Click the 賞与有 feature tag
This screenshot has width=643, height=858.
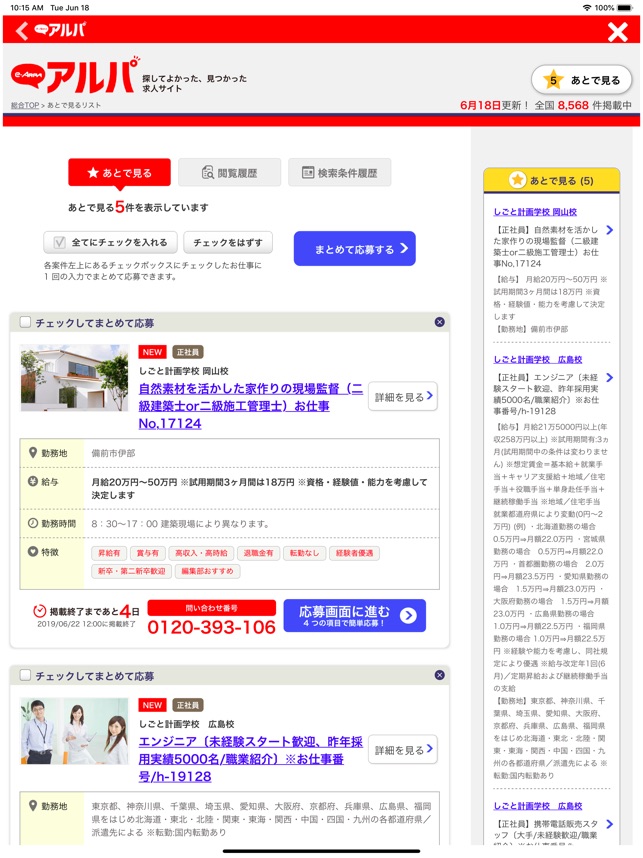click(x=148, y=553)
